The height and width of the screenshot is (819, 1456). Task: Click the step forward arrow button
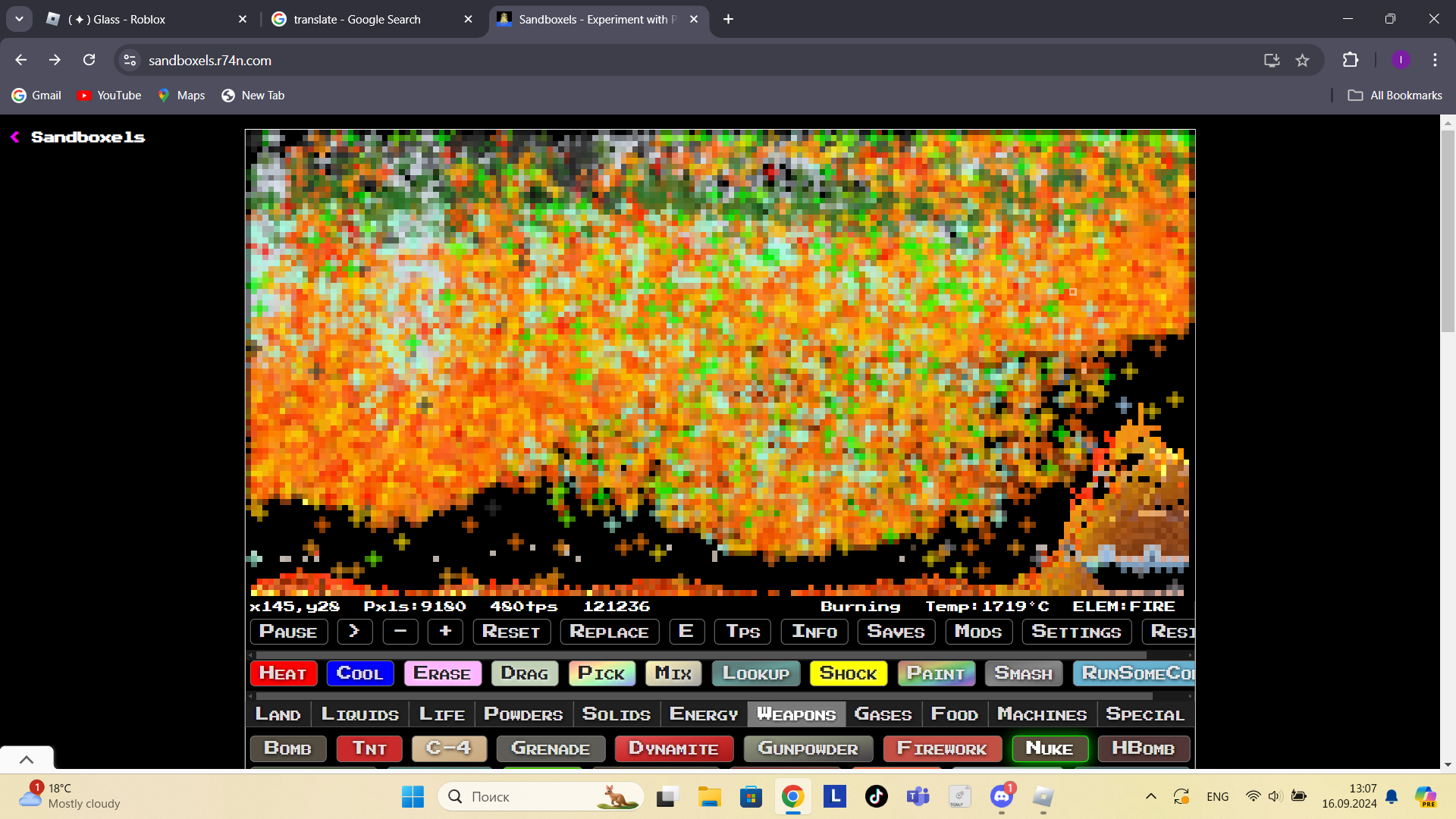click(354, 632)
